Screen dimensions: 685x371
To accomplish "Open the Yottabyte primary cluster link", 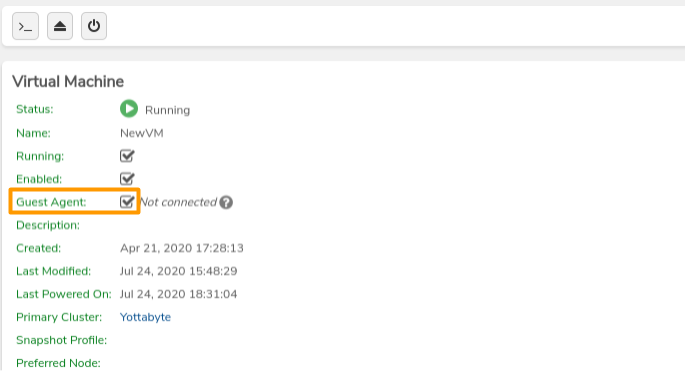I will pyautogui.click(x=145, y=317).
